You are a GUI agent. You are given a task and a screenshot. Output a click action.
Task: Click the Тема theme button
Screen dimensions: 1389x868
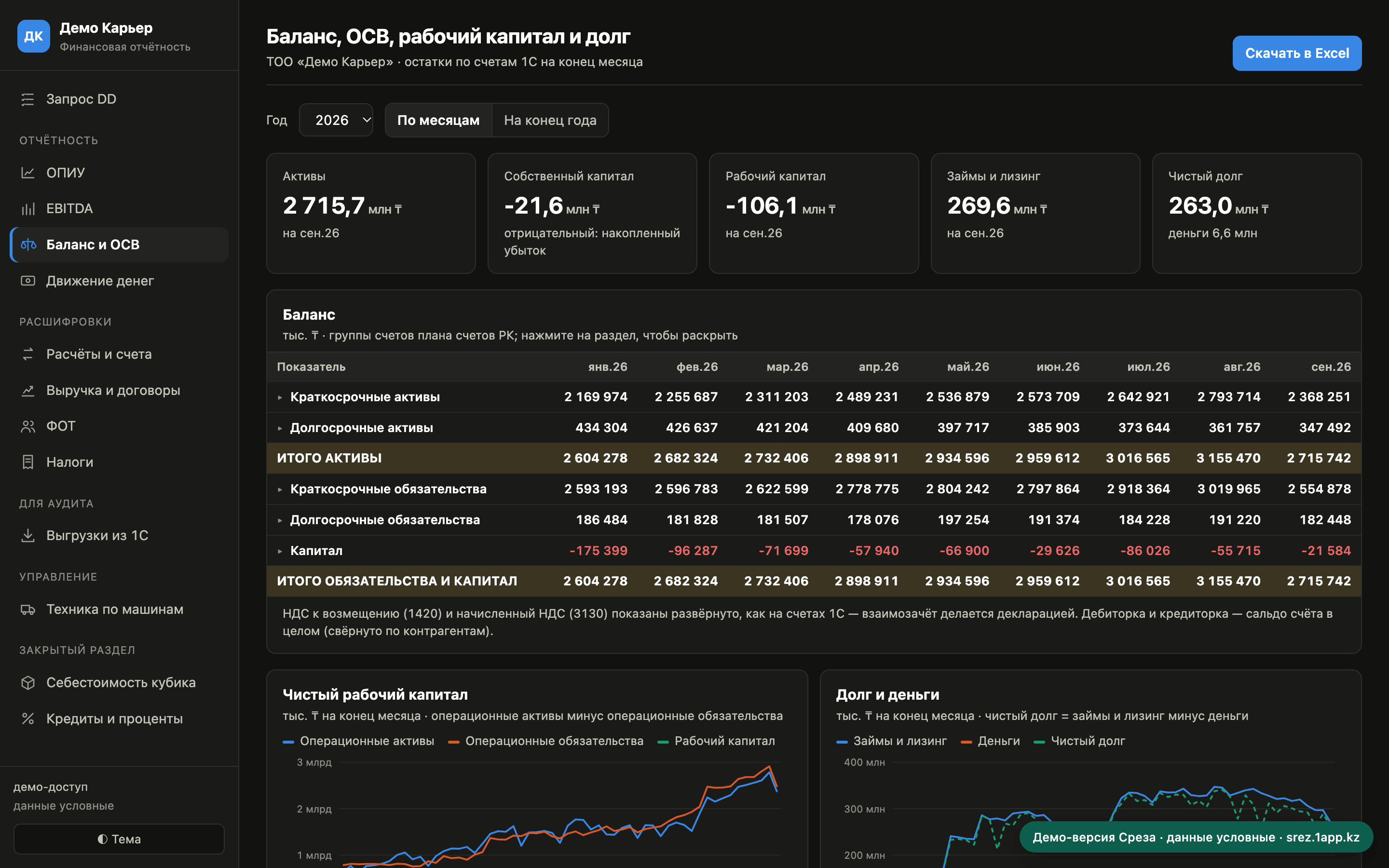[x=119, y=839]
